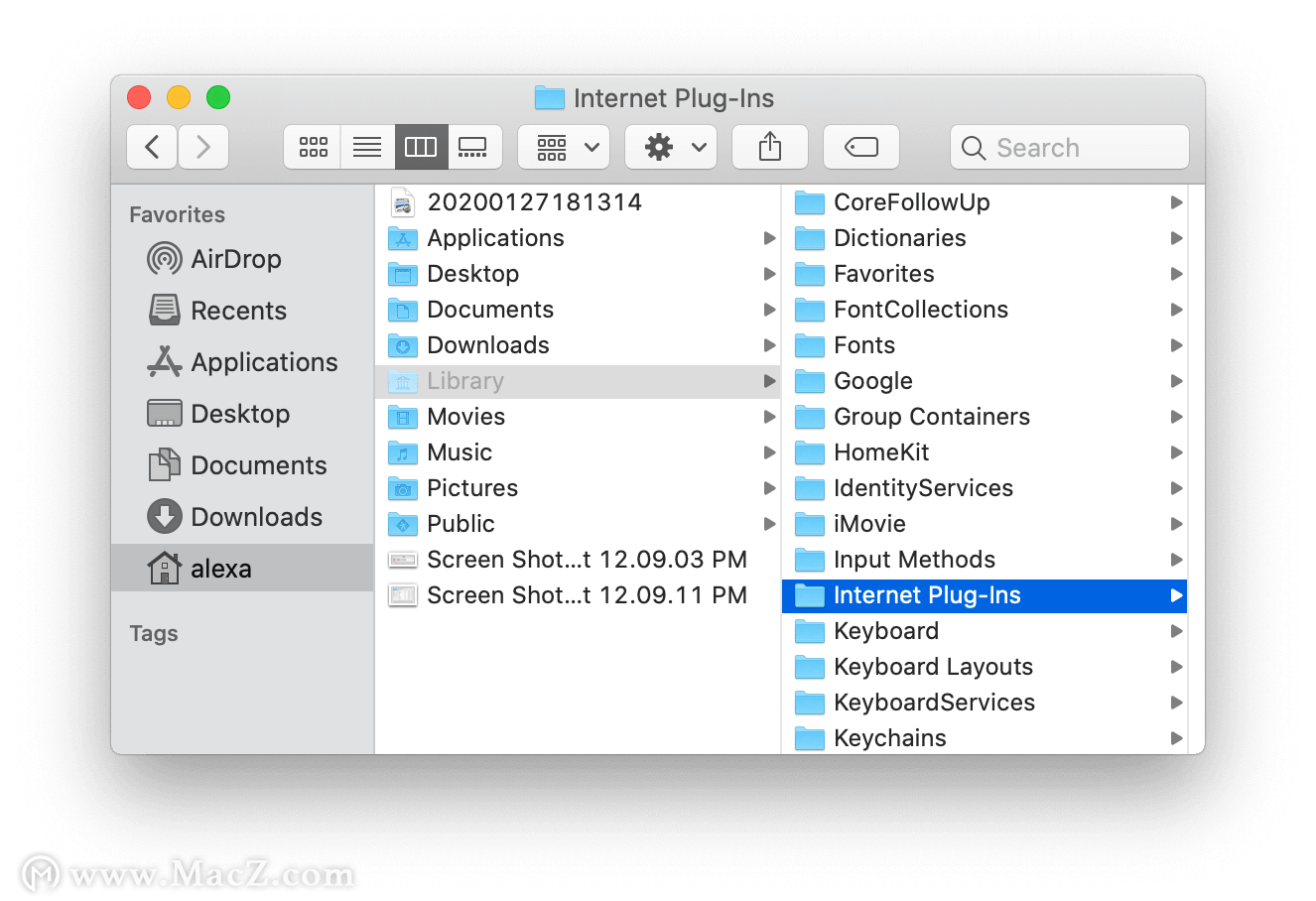
Task: Close the Finder window with red button
Action: pyautogui.click(x=139, y=97)
